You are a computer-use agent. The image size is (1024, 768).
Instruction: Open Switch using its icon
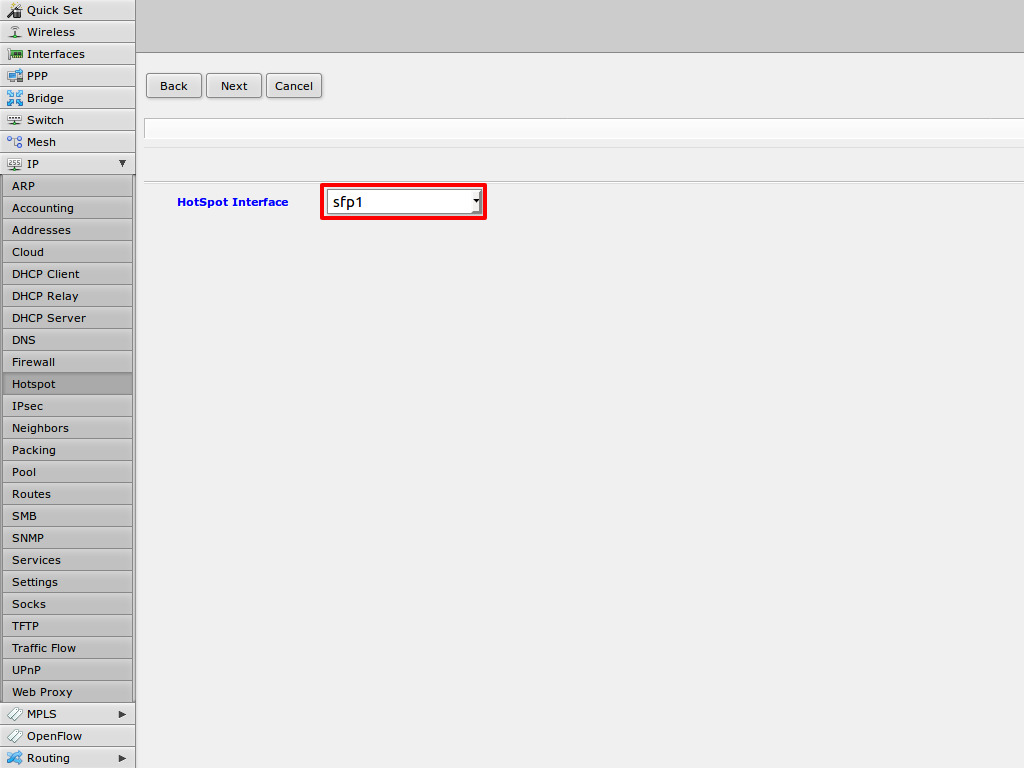tap(14, 120)
